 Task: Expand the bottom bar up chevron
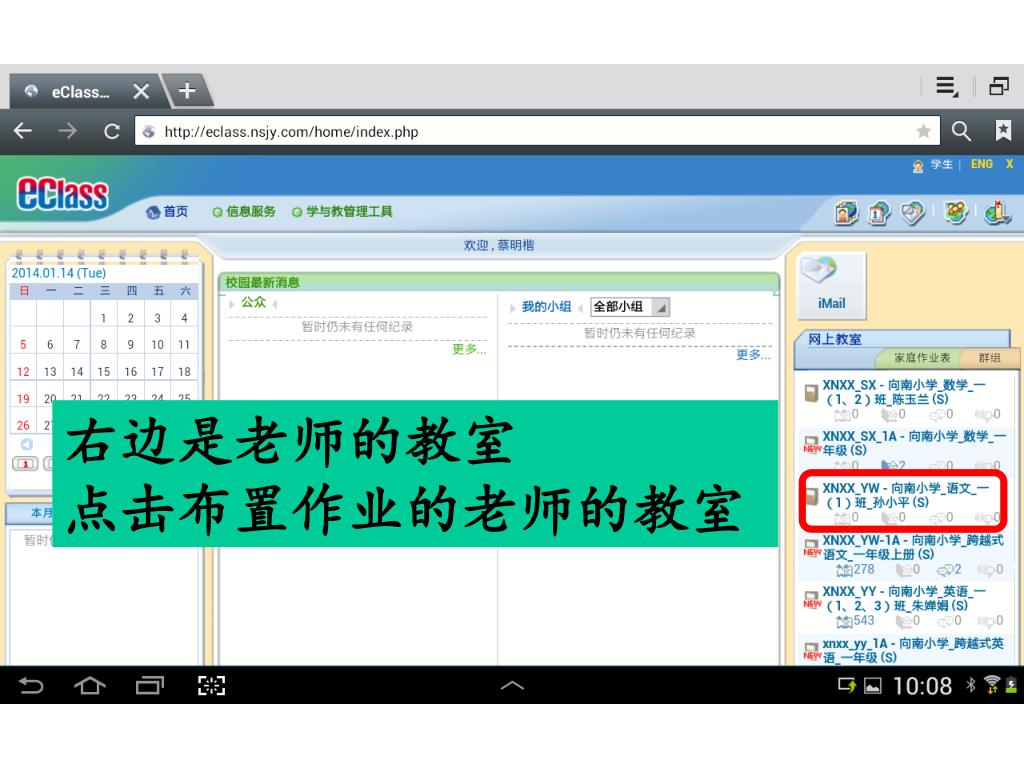(512, 685)
